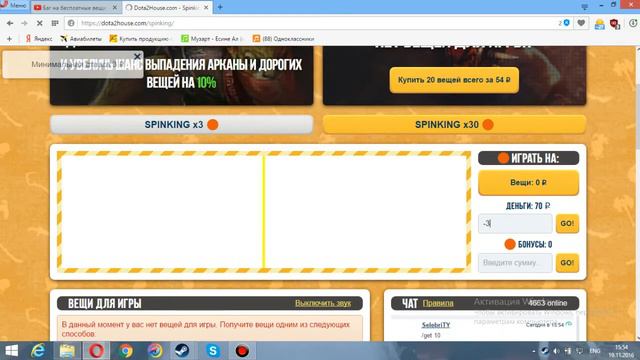This screenshot has height=360, width=640.
Task: Close the YouTube tab
Action: (115, 7)
